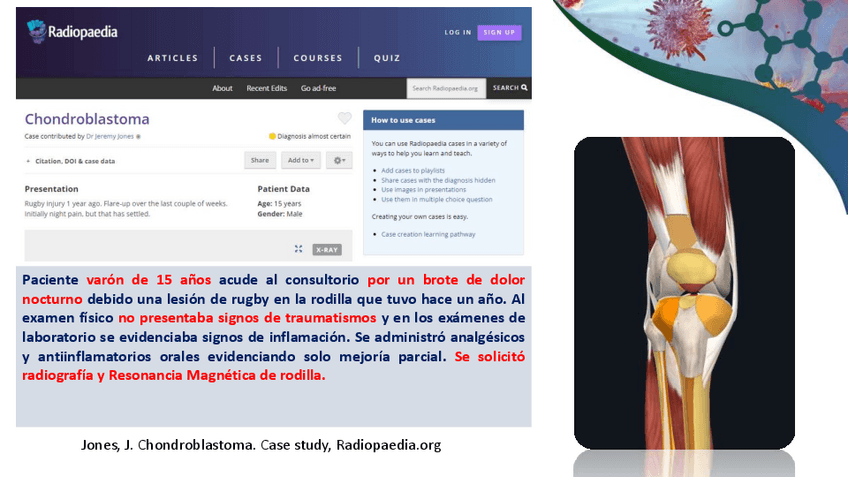Open Case creation learning pathway link
The image size is (848, 477).
click(x=428, y=234)
